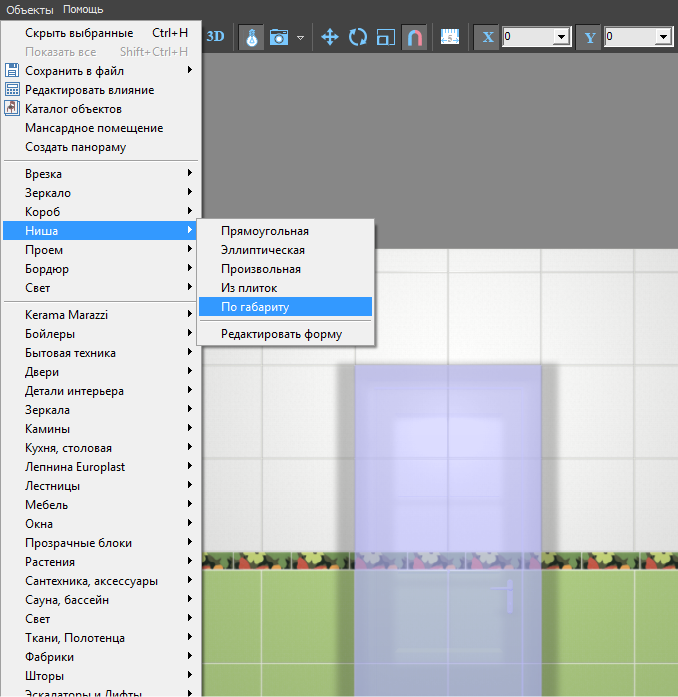678x697 pixels.
Task: Open the Детали интерьера category
Action: pyautogui.click(x=102, y=391)
